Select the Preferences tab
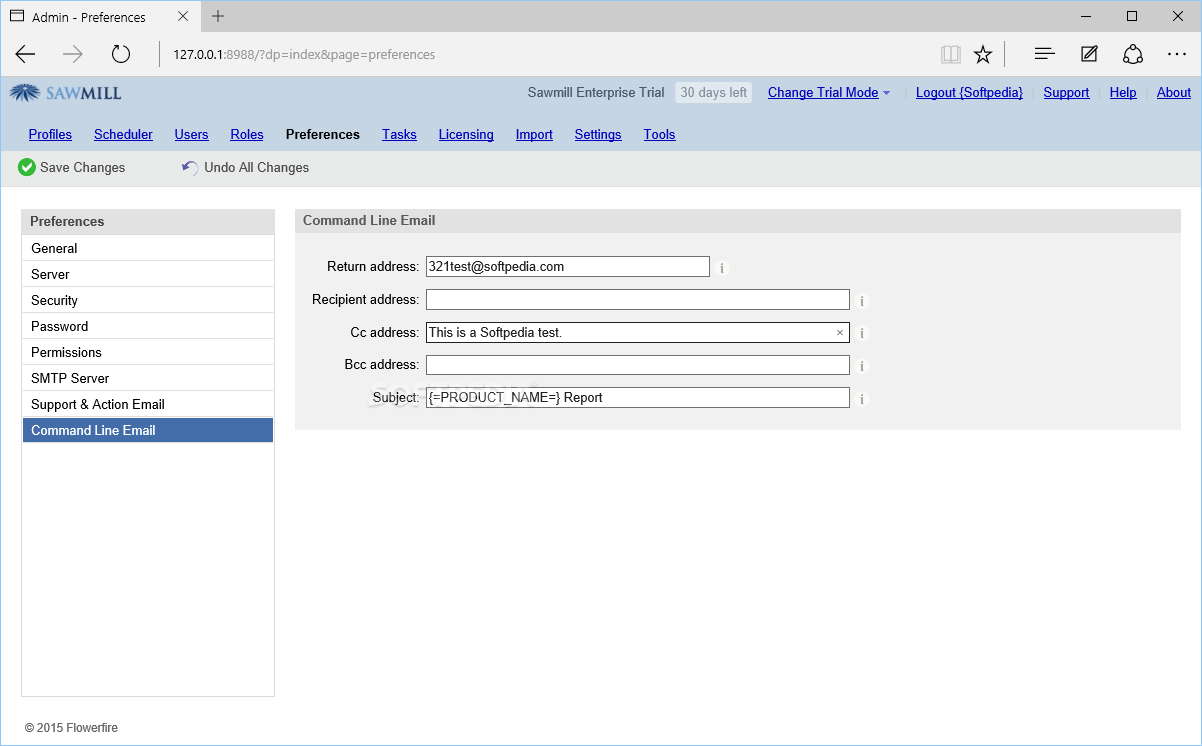Image resolution: width=1202 pixels, height=746 pixels. [323, 134]
